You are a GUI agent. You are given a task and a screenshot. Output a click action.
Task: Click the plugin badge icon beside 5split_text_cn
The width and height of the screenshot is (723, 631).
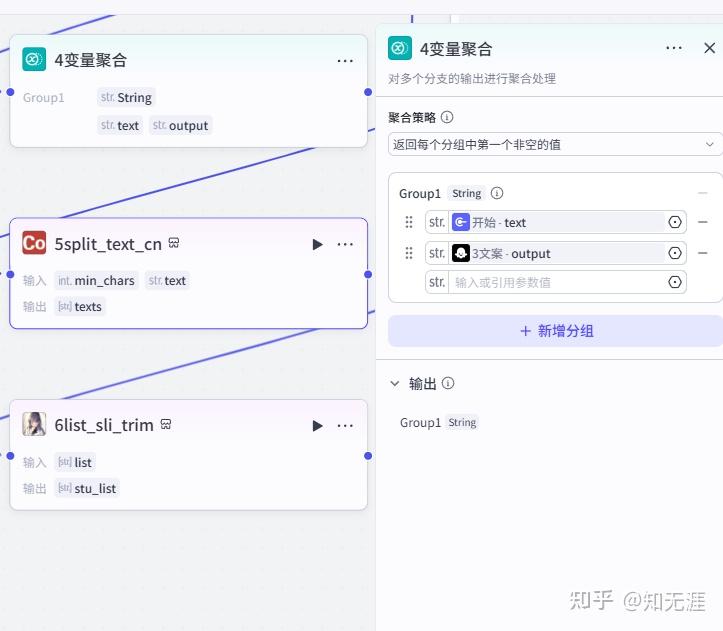click(x=174, y=243)
